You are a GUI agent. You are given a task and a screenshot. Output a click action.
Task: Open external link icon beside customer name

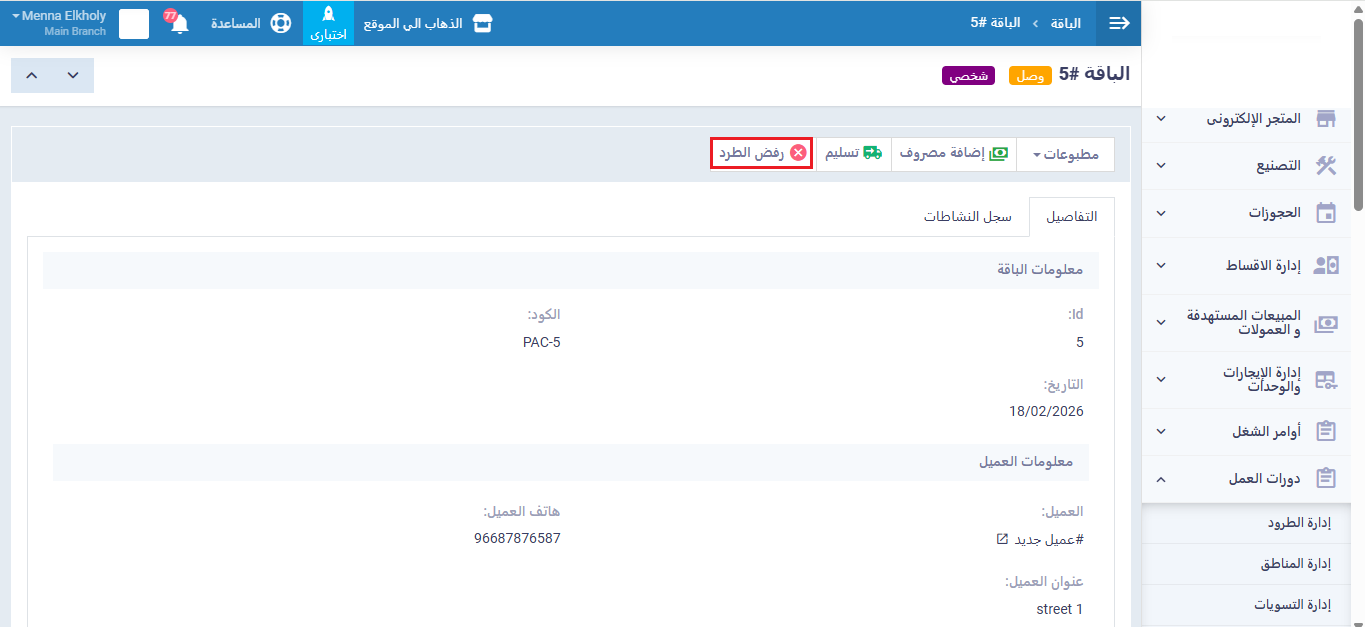pyautogui.click(x=1002, y=539)
